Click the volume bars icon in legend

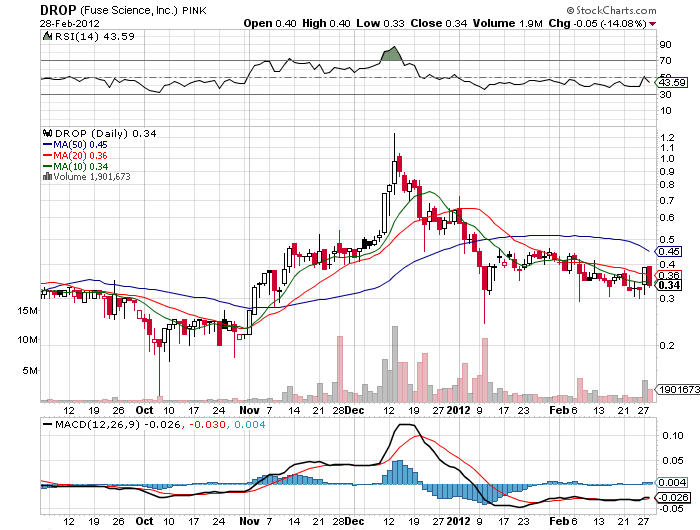[47, 177]
